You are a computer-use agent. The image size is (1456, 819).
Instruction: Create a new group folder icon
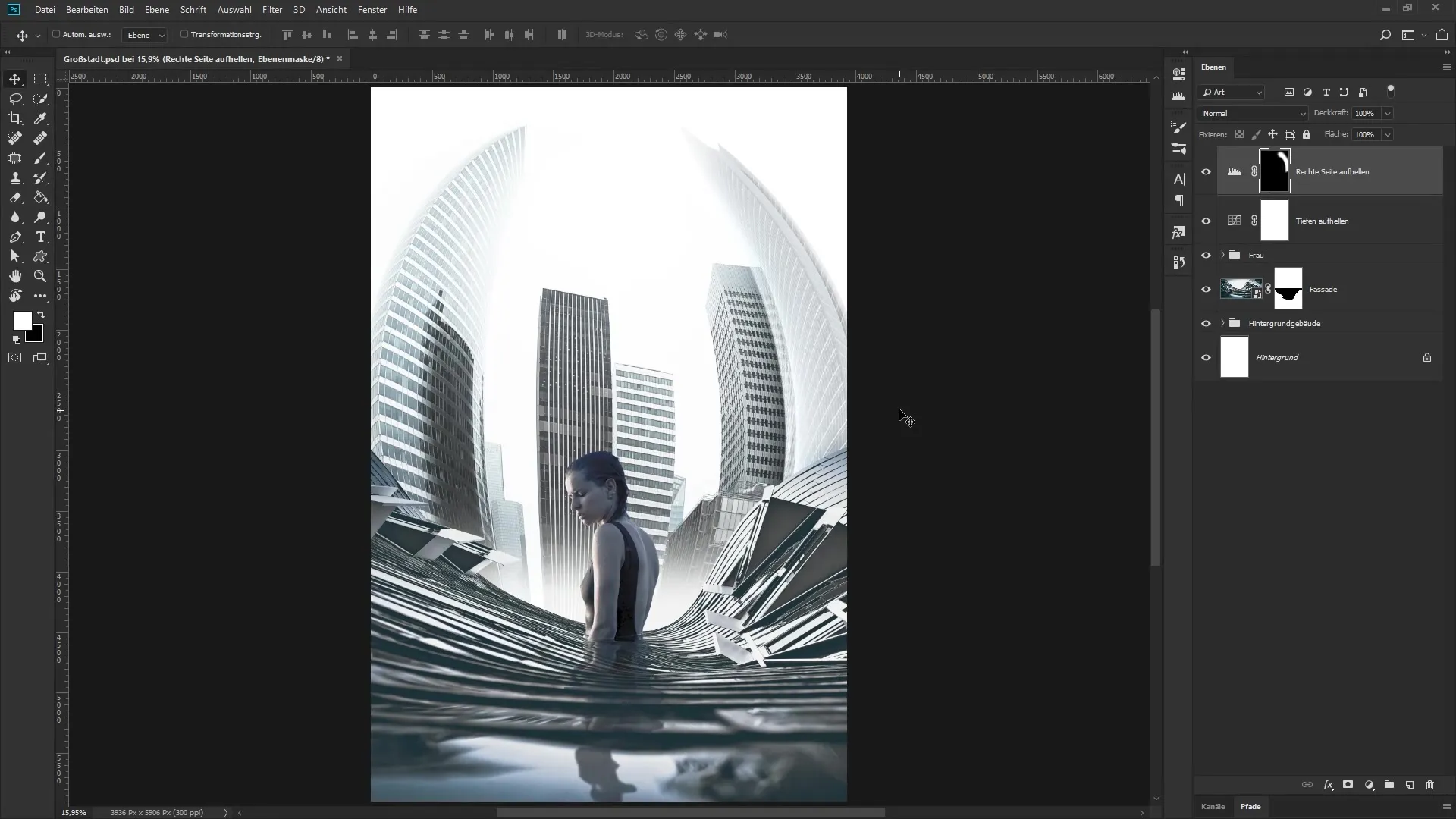point(1389,785)
